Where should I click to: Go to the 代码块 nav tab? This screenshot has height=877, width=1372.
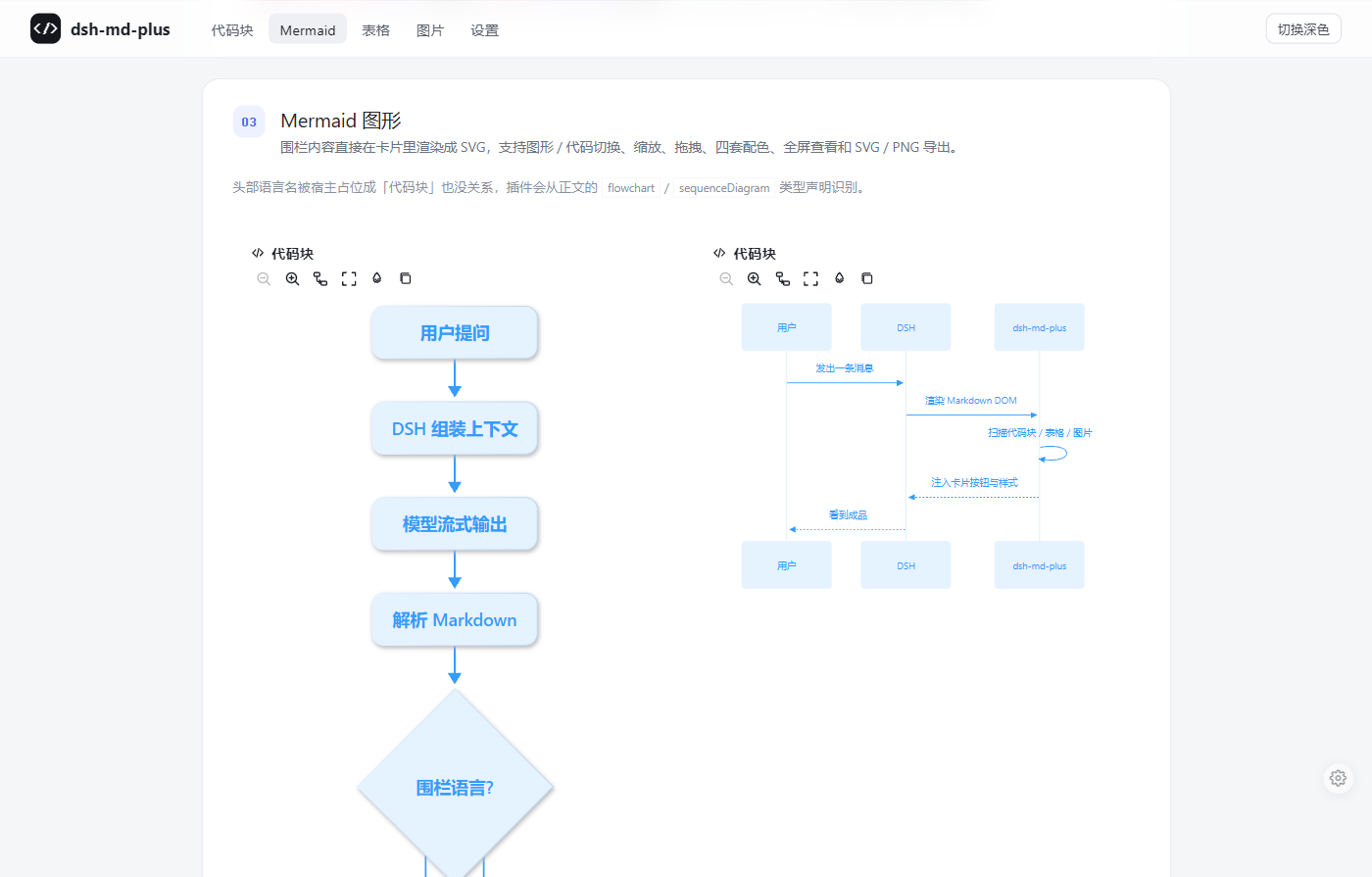(x=232, y=30)
